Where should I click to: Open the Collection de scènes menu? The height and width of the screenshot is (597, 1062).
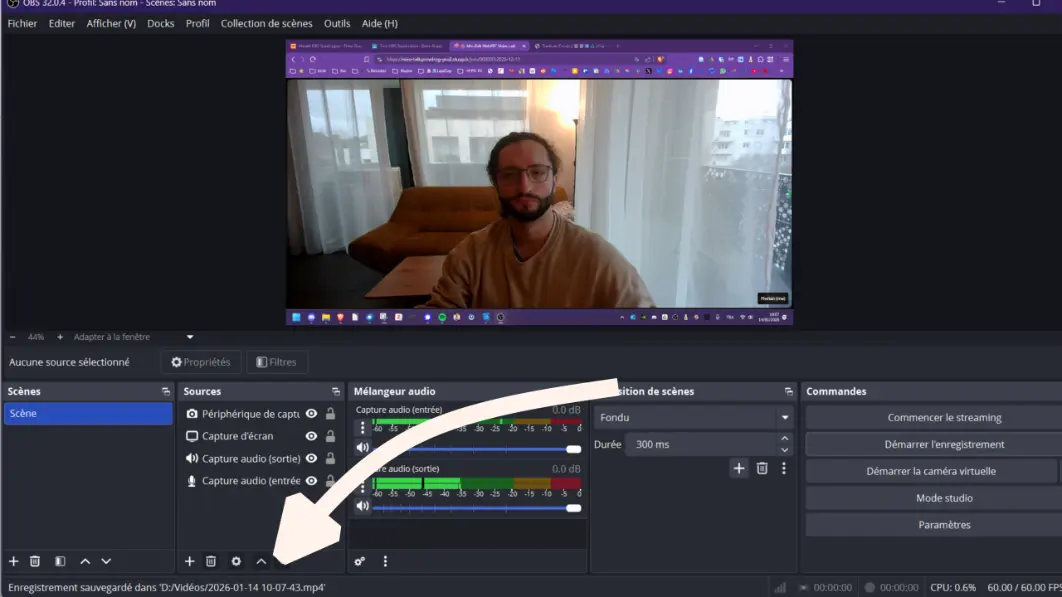[266, 23]
